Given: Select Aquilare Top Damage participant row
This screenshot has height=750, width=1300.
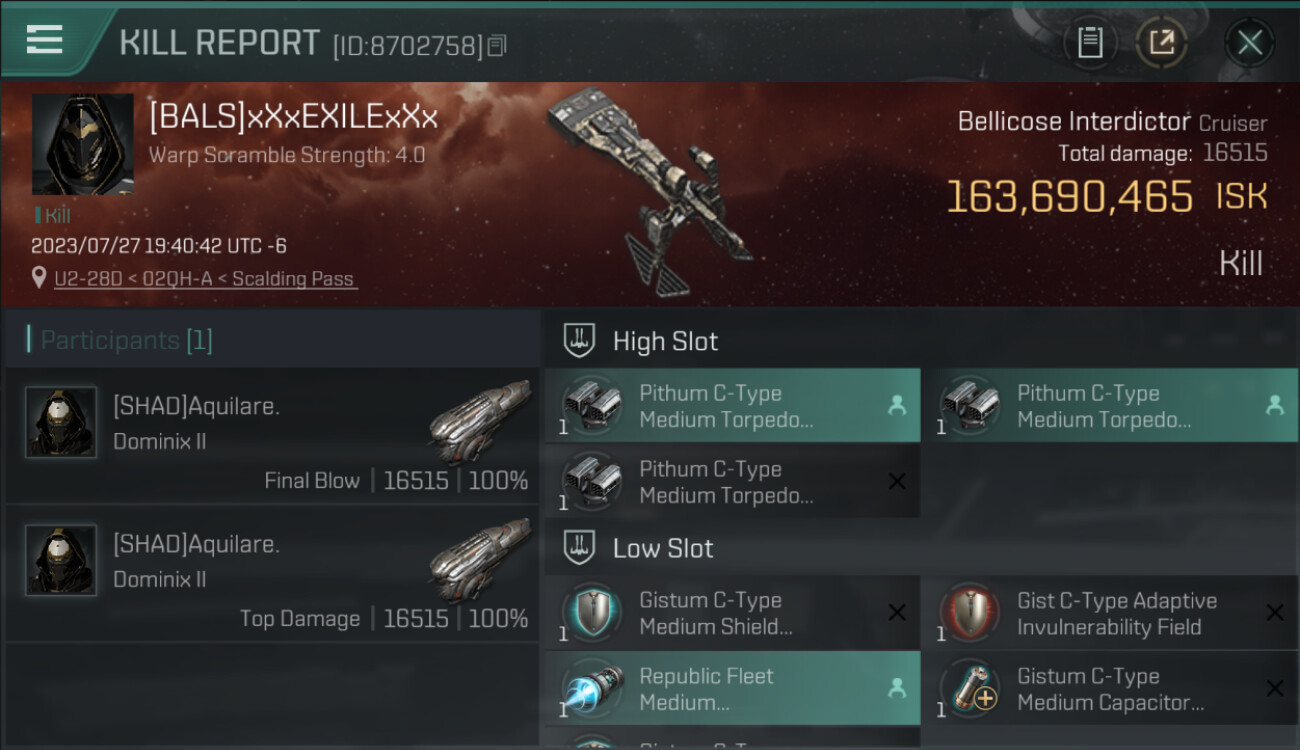Looking at the screenshot, I should tap(272, 573).
